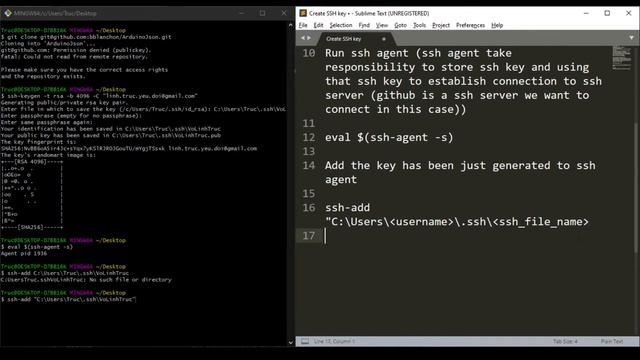Click the 'ssh-keygen' command line in terminal

pos(99,96)
